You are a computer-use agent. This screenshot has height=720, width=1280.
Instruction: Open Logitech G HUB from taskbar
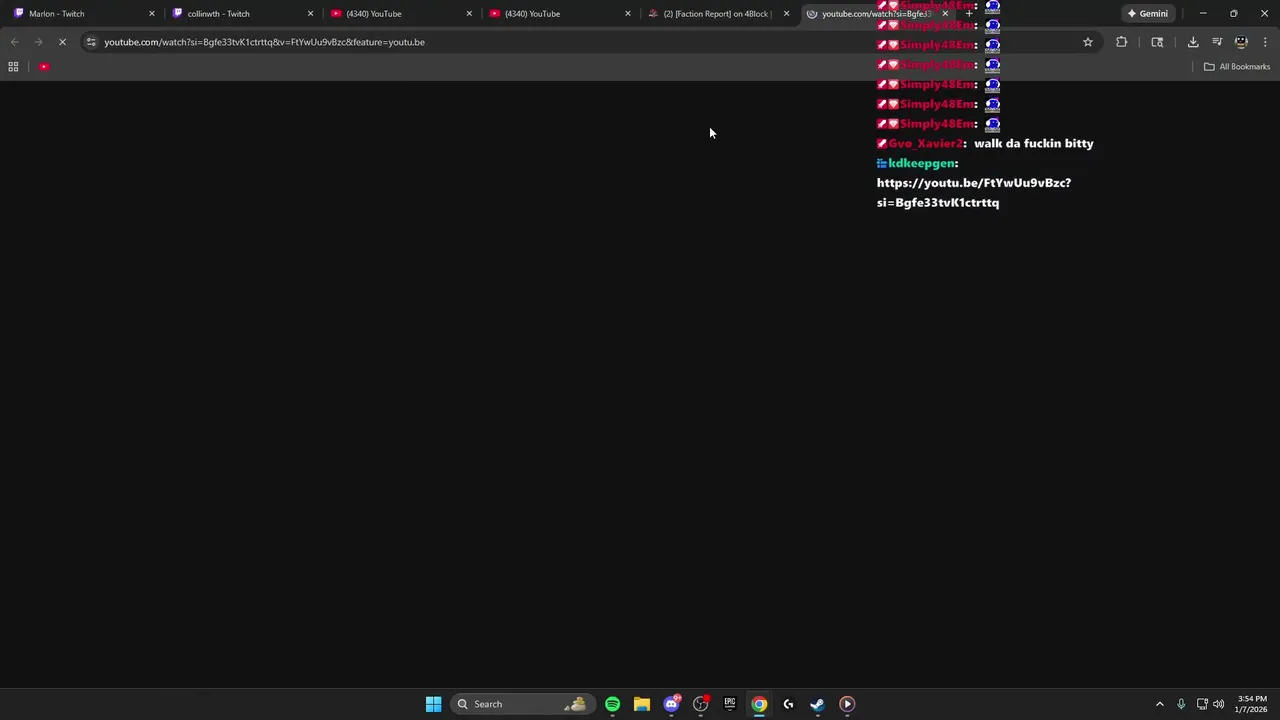point(788,704)
